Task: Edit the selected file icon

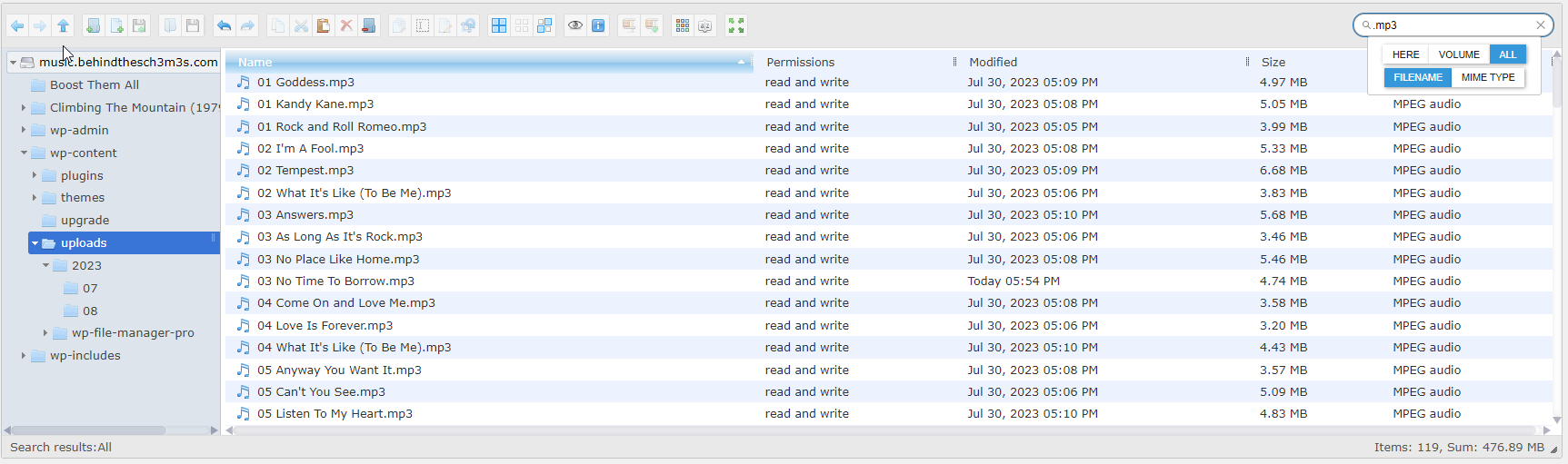Action: [x=445, y=25]
